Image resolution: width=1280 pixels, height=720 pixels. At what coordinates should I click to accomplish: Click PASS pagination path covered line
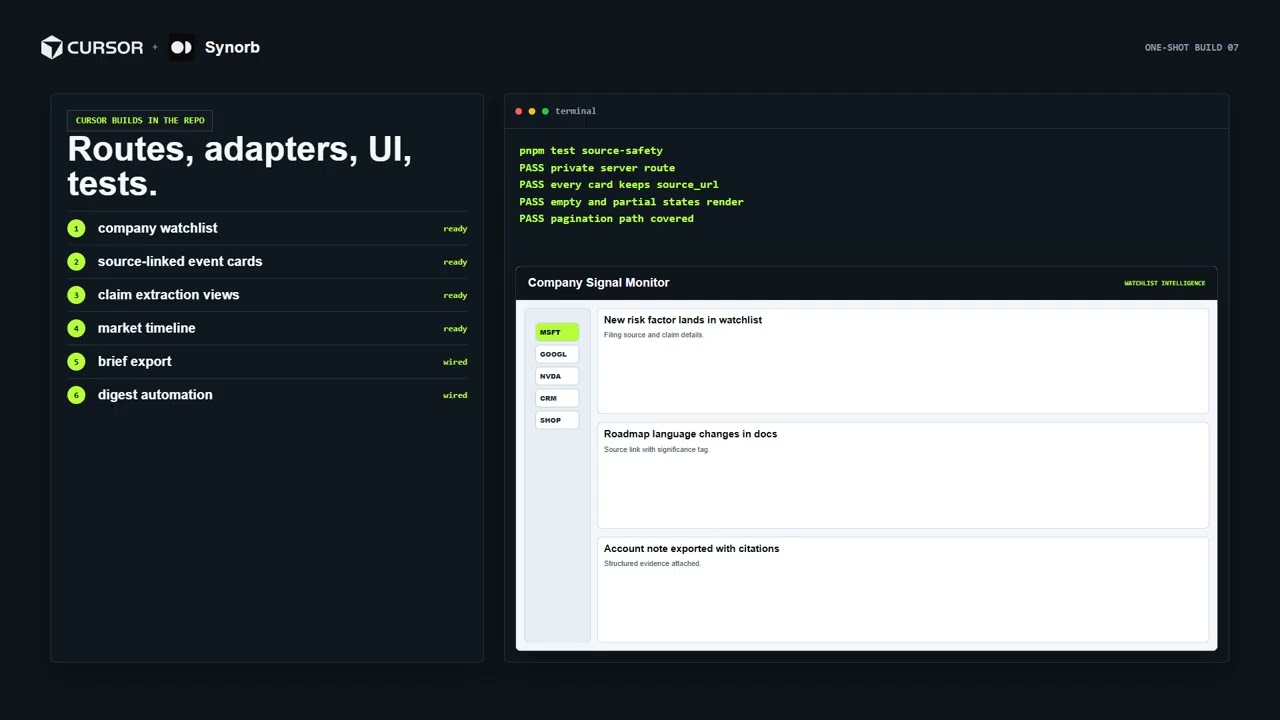(x=606, y=219)
